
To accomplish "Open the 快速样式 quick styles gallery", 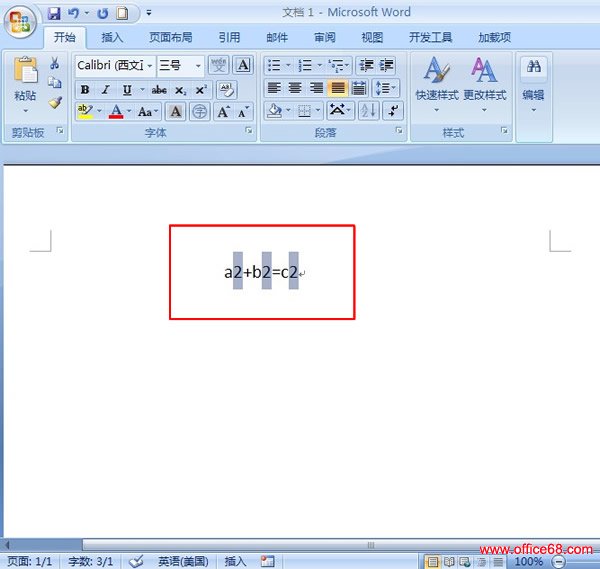I will [x=437, y=85].
